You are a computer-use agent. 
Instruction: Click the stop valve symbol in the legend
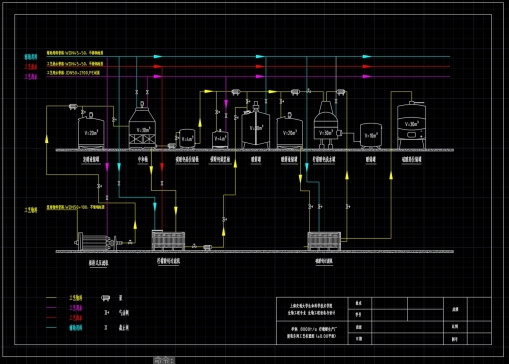(x=106, y=328)
